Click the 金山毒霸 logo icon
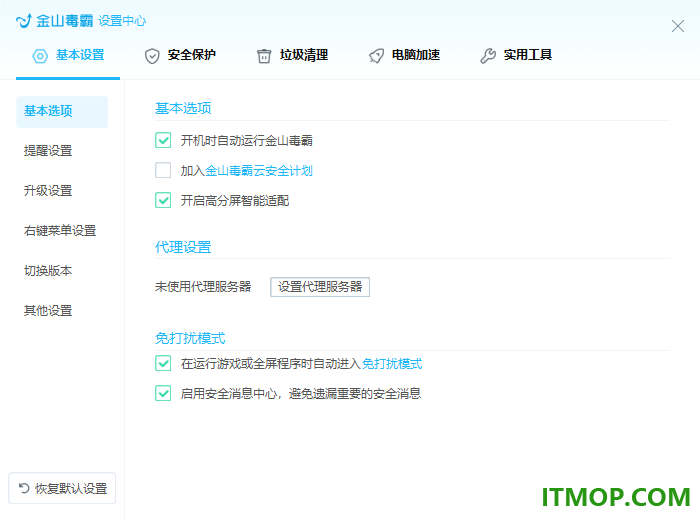 point(24,21)
